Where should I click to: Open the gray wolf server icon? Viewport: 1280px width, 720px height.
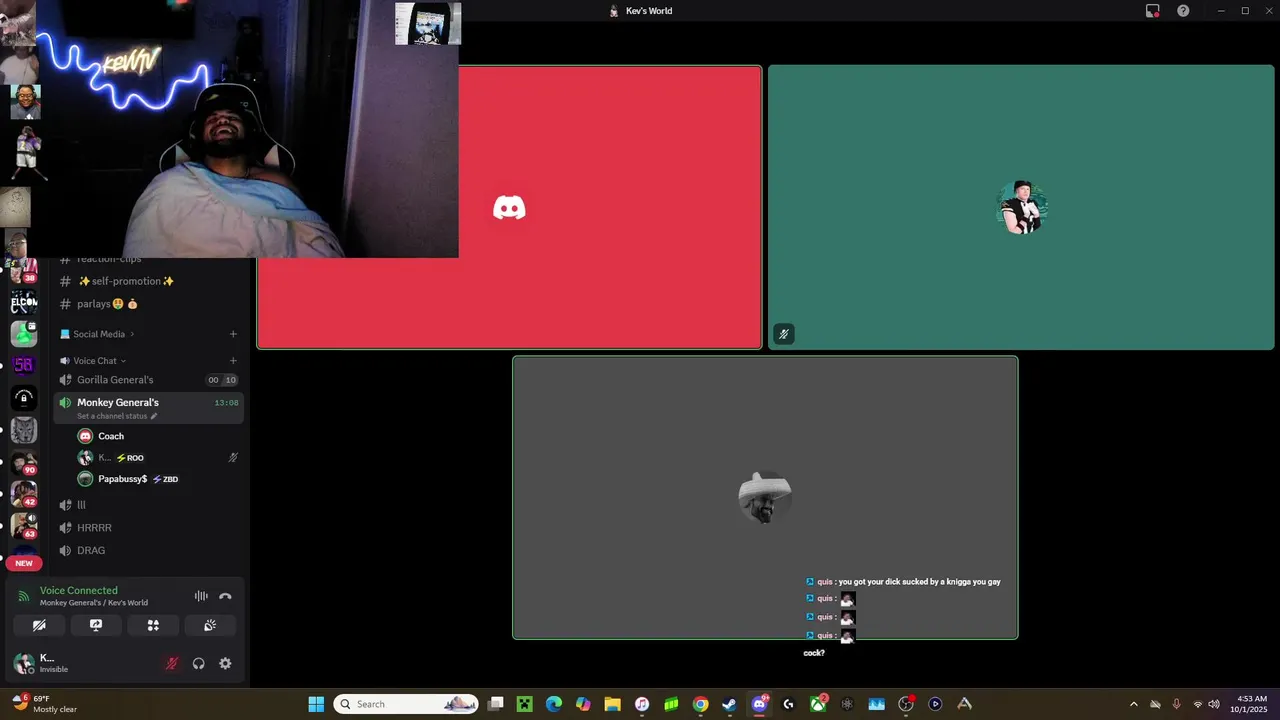click(x=24, y=430)
